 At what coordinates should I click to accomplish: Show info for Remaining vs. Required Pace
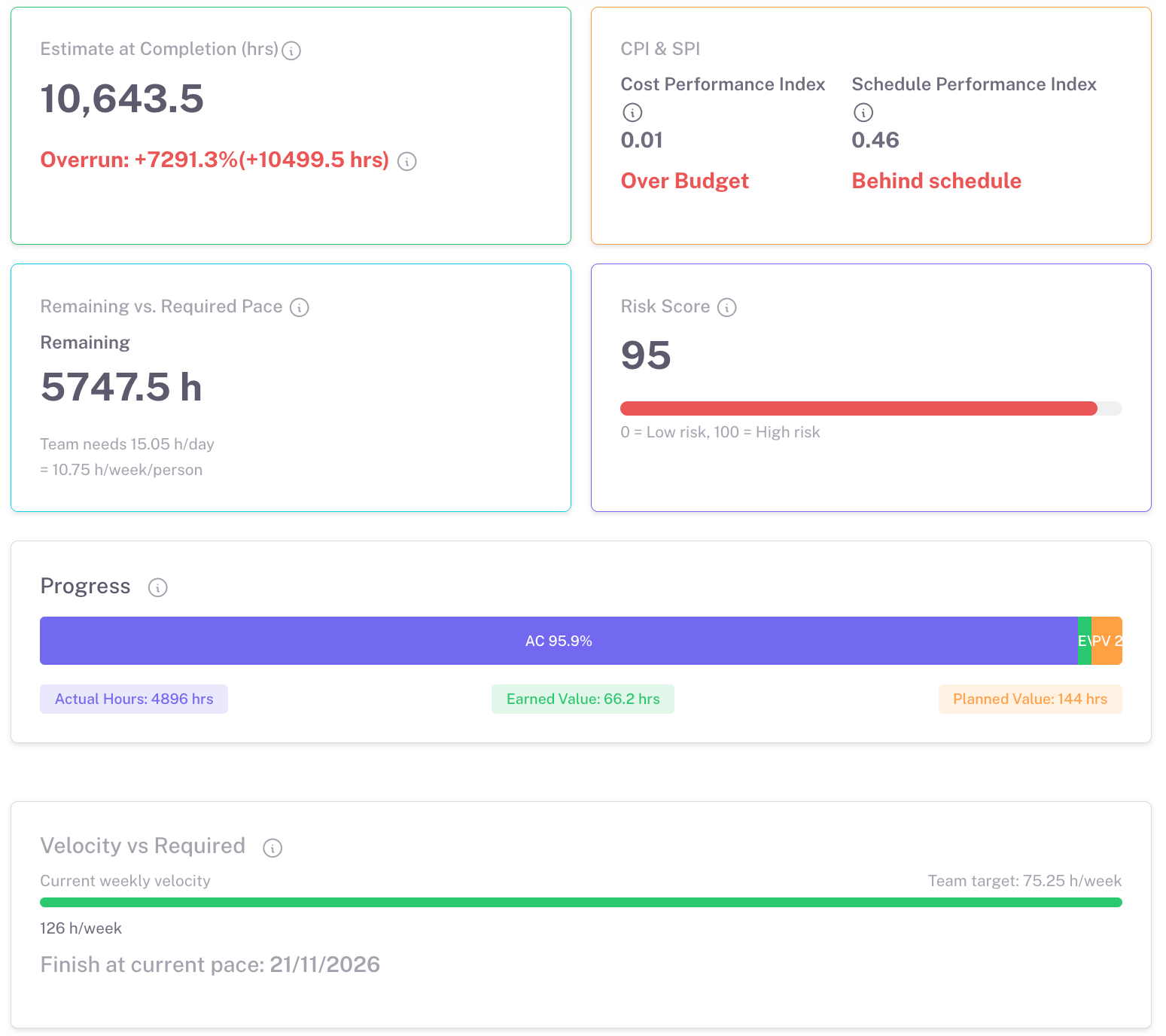pos(300,307)
